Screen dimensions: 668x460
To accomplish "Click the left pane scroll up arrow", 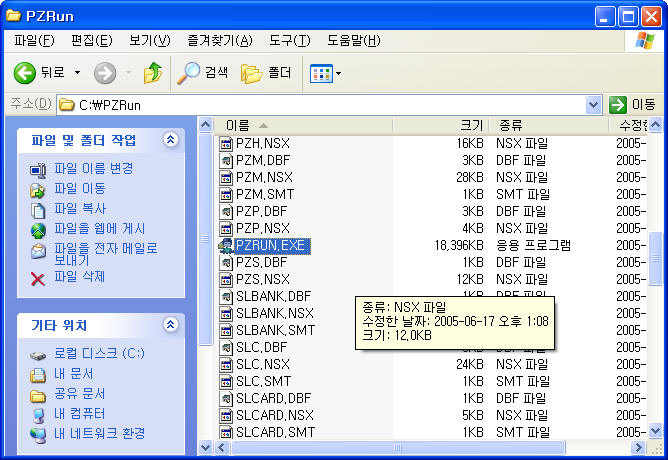I will click(x=205, y=125).
